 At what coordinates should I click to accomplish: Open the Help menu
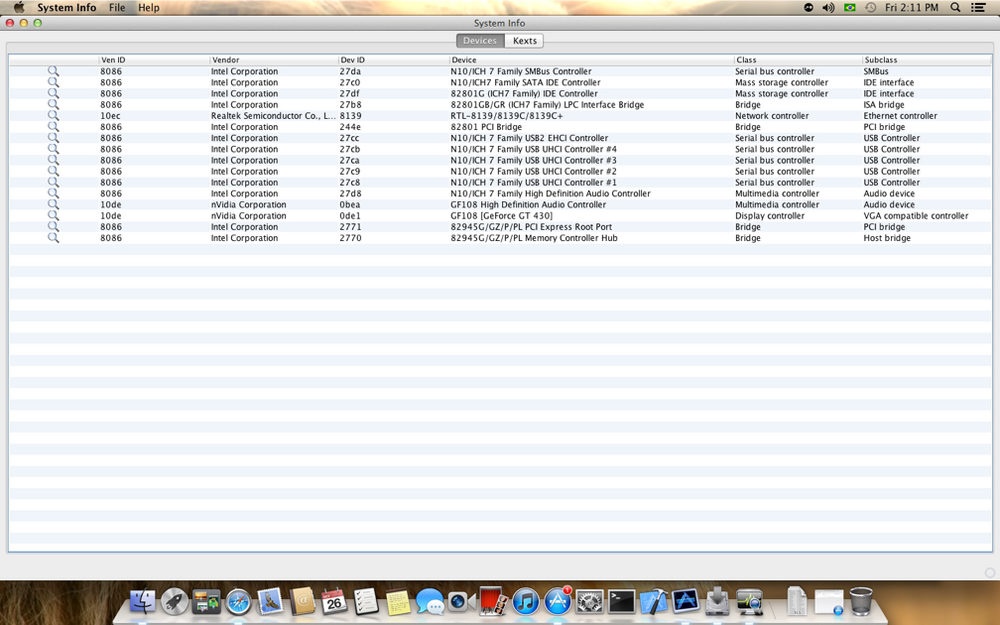[x=149, y=7]
